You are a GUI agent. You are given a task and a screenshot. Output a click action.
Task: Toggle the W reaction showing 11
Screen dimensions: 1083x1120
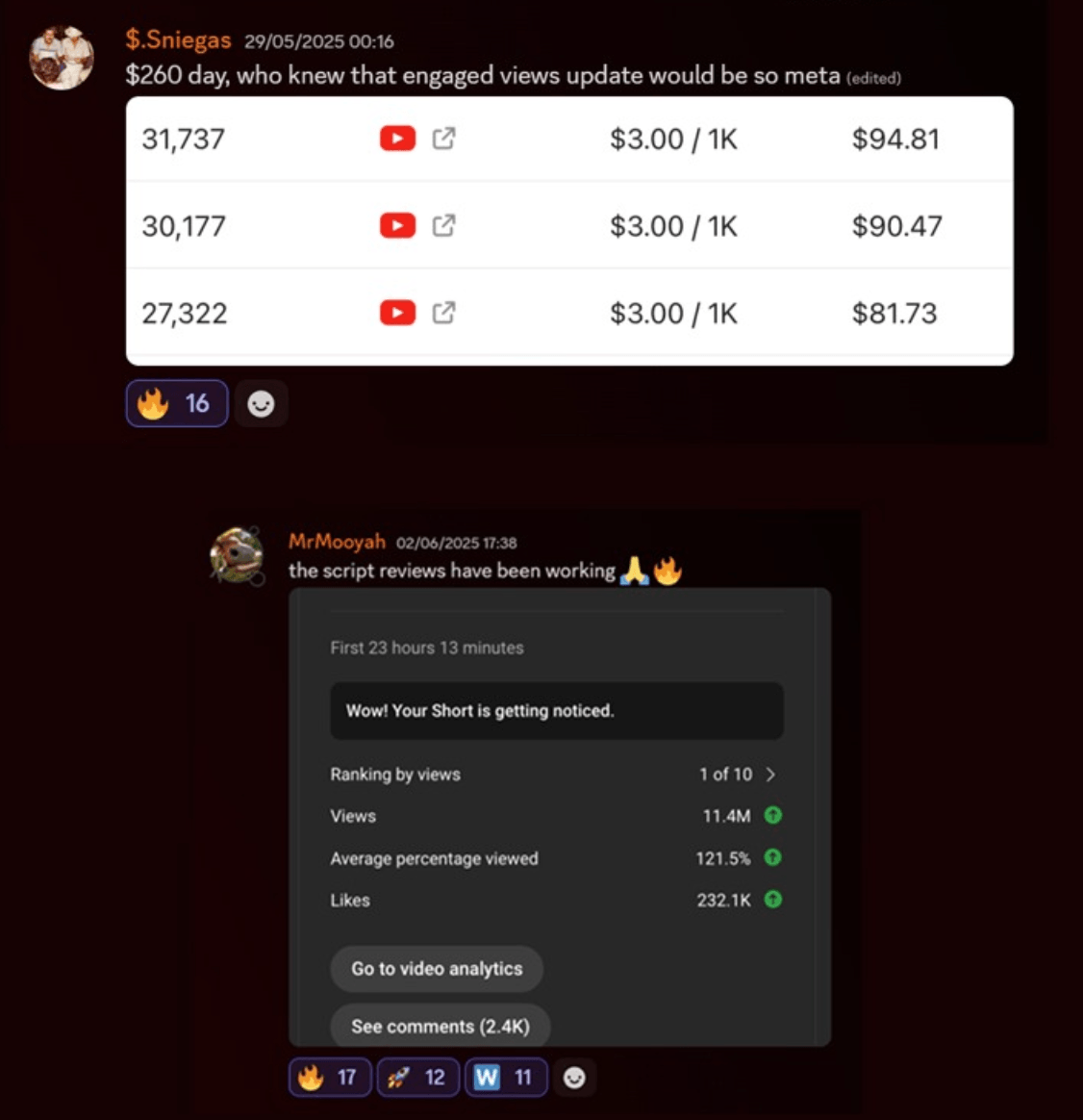[506, 1077]
